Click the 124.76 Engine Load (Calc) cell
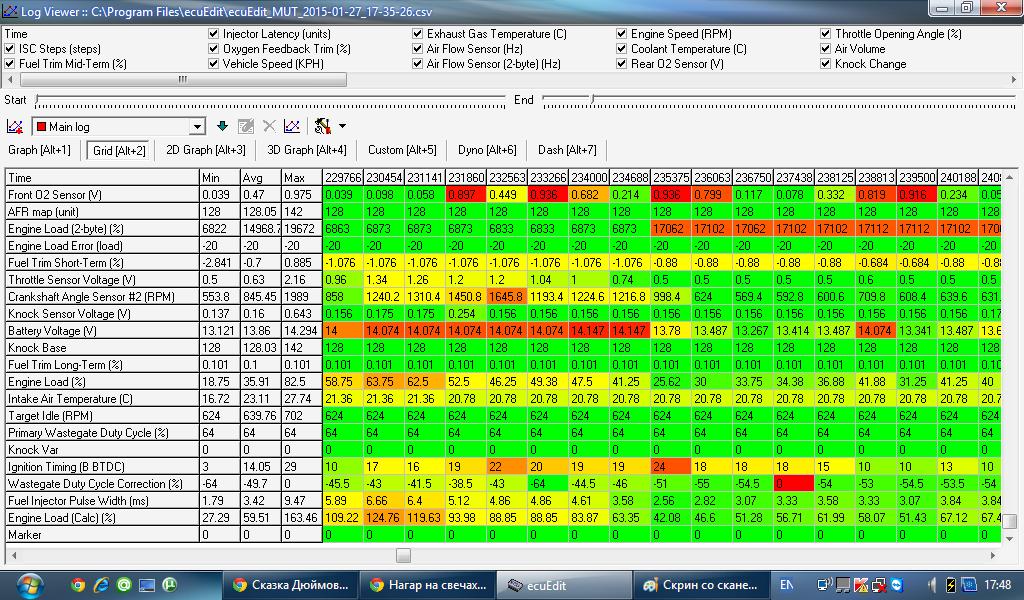Viewport: 1024px width, 600px height. click(385, 517)
